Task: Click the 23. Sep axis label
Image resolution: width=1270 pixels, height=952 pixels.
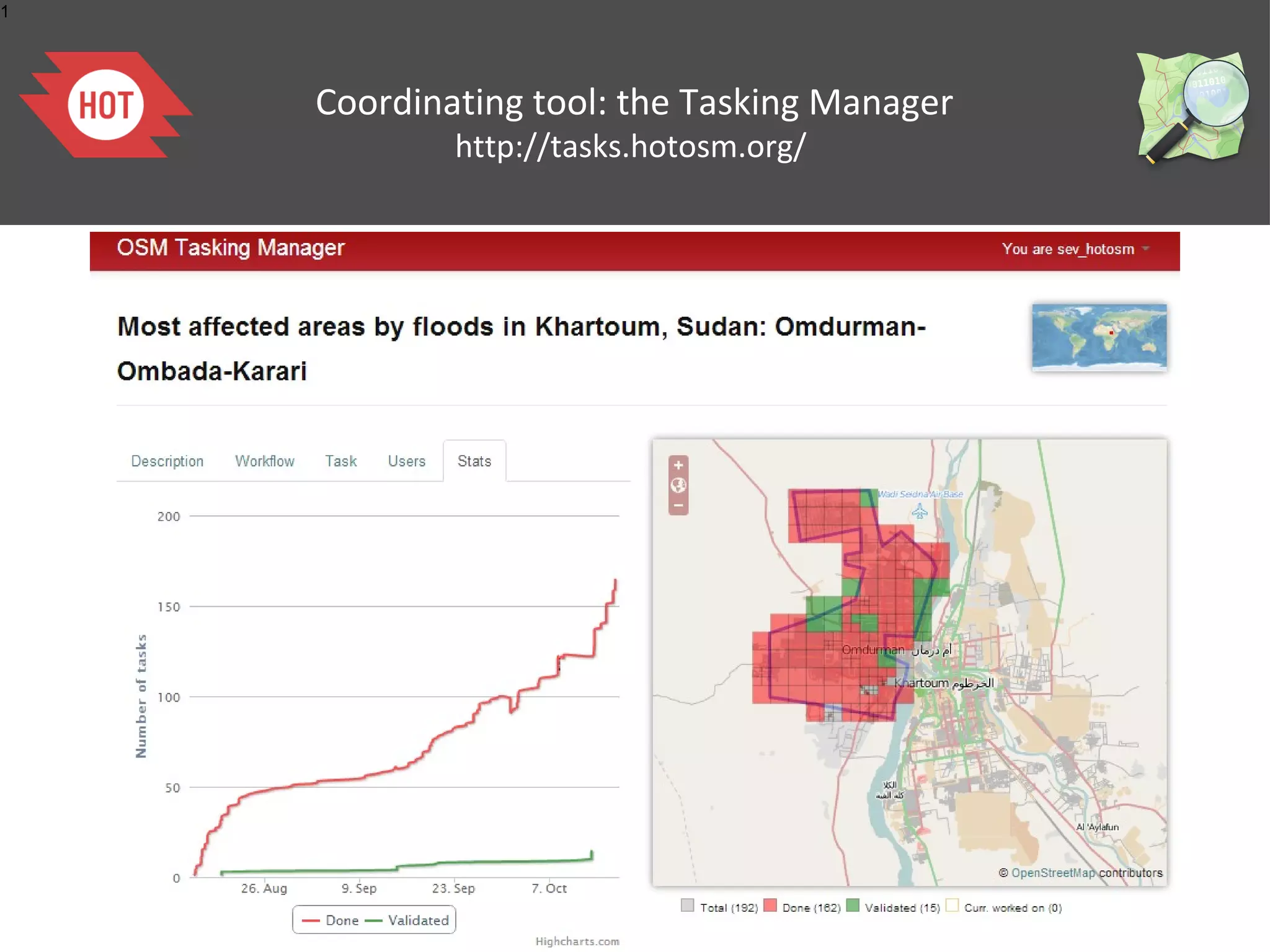Action: tap(453, 888)
